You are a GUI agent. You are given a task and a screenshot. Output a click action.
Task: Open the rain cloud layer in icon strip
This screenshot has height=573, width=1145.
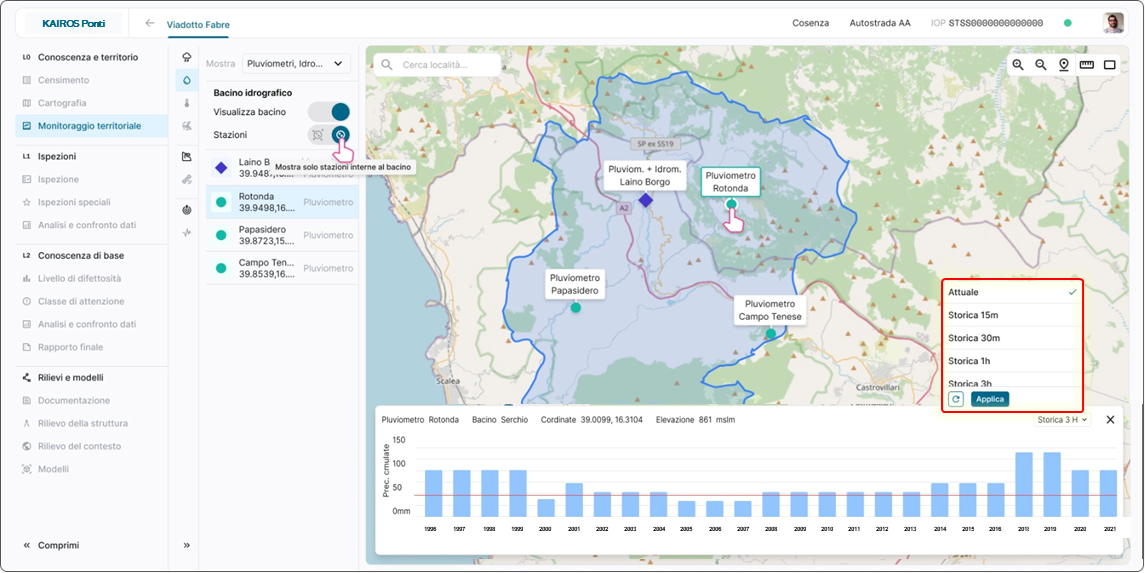tap(187, 58)
